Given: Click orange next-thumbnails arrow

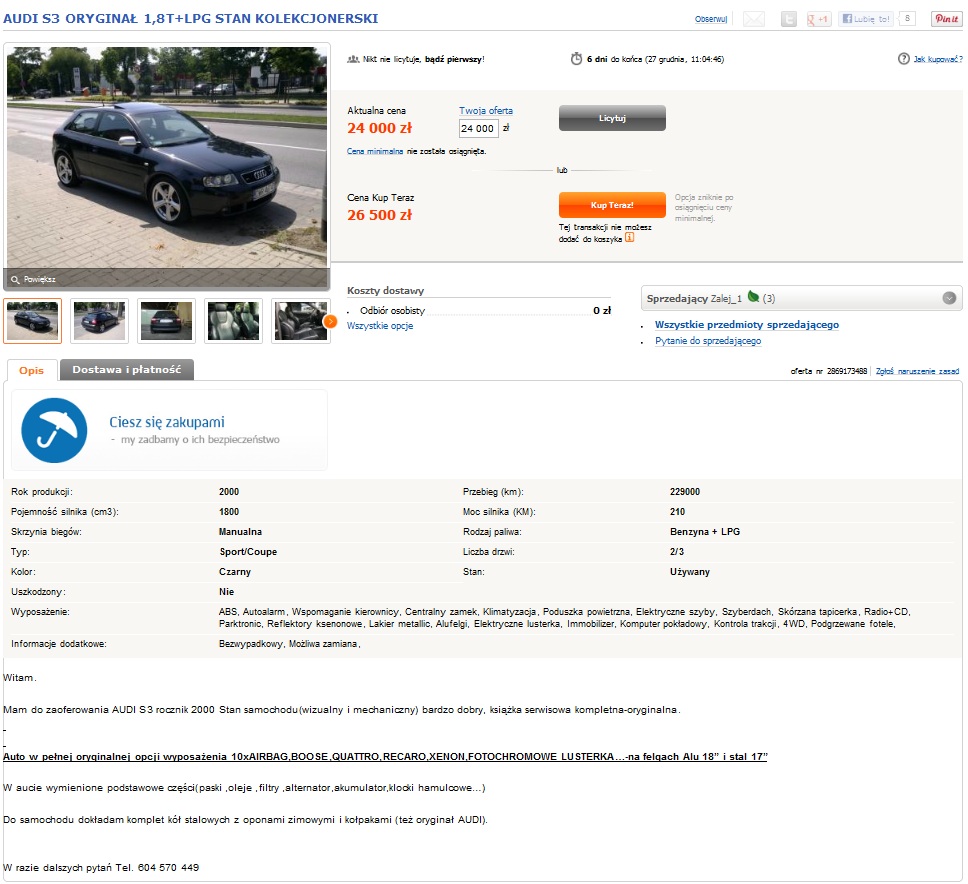Looking at the screenshot, I should (x=330, y=321).
